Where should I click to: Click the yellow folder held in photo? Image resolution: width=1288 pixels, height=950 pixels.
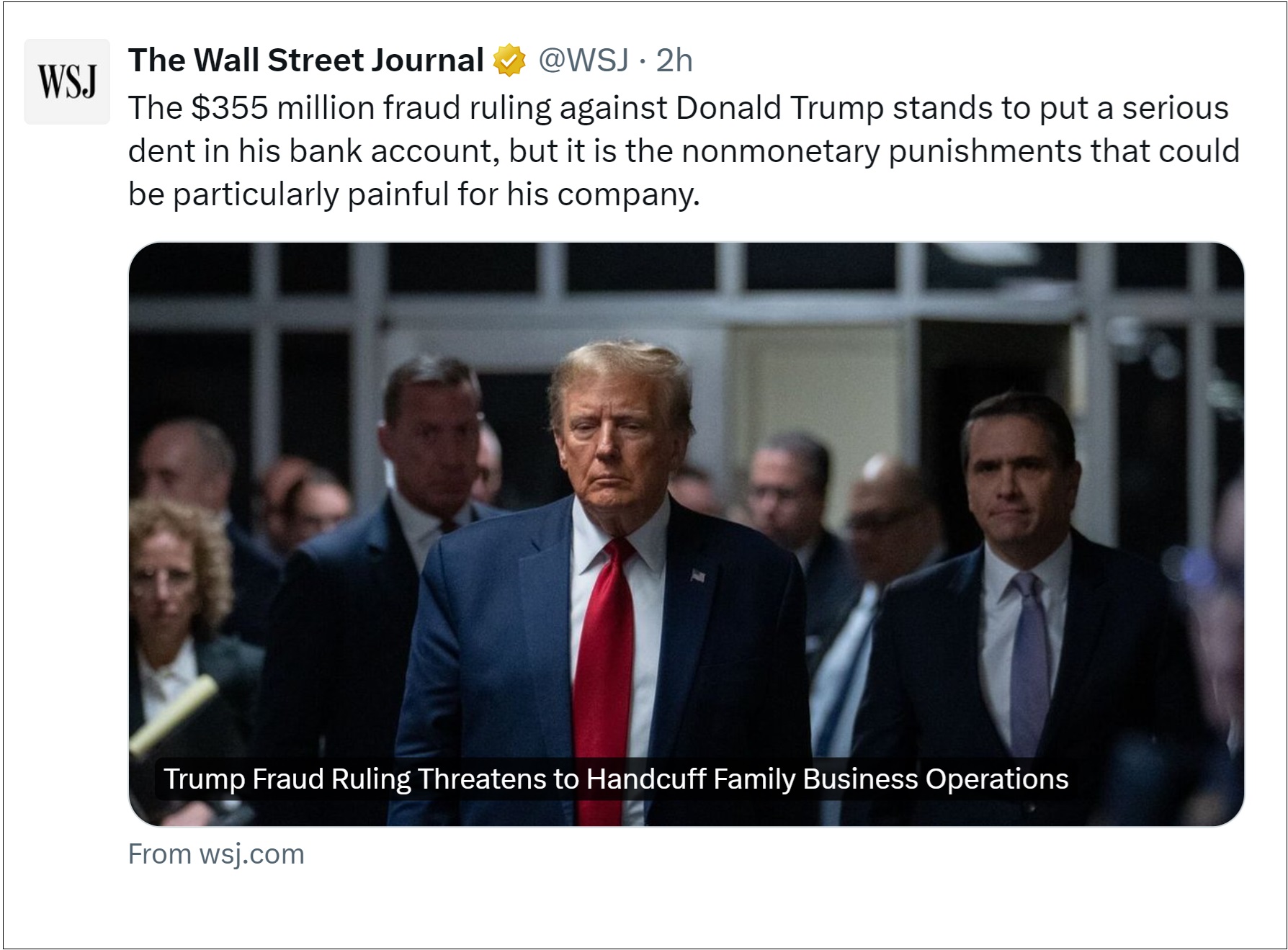click(174, 713)
